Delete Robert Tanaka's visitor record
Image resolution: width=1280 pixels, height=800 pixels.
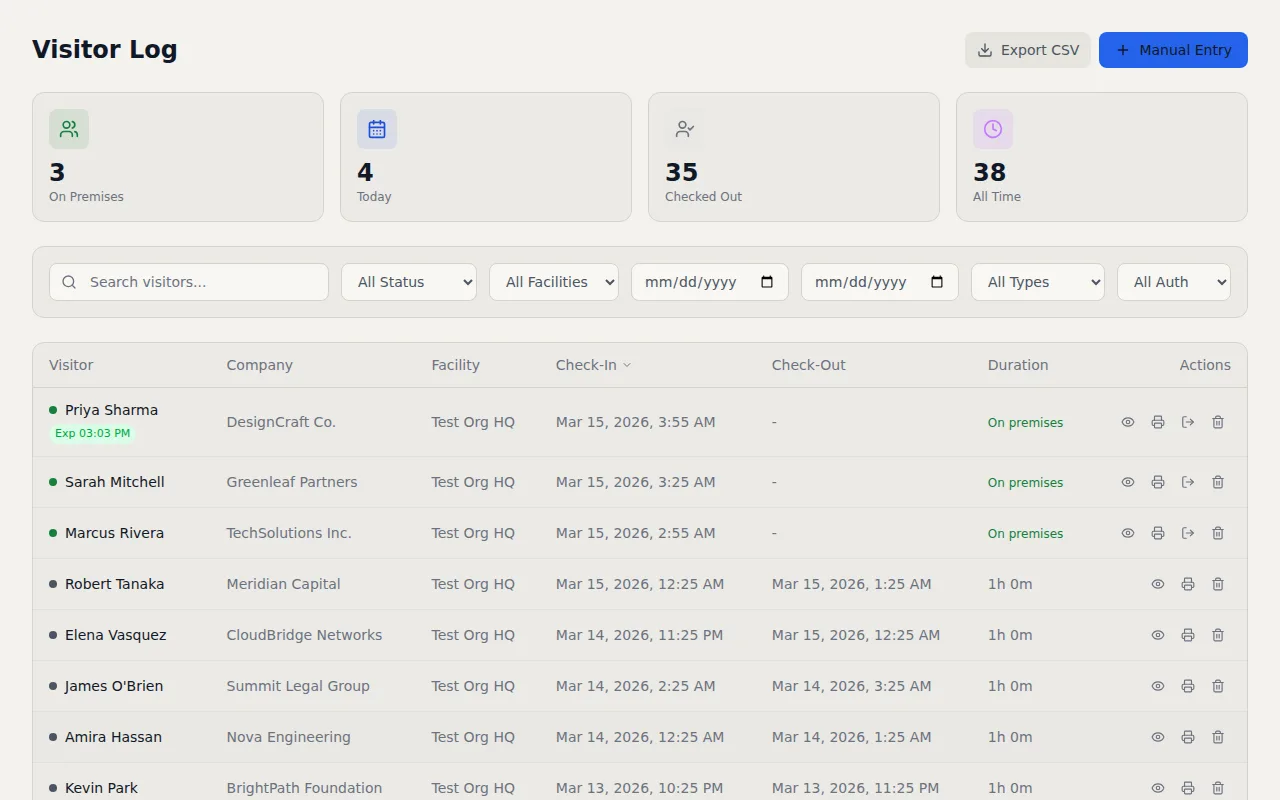1218,584
